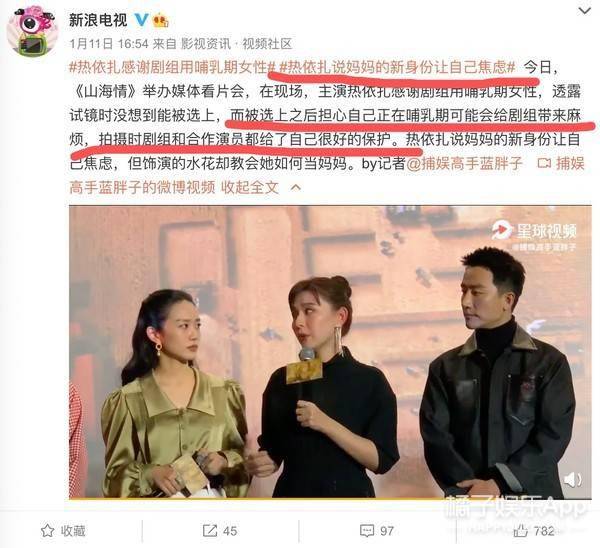Open the @捕娱高手蓝胖子 mention link
Viewport: 600px width, 548px height.
pos(464,163)
